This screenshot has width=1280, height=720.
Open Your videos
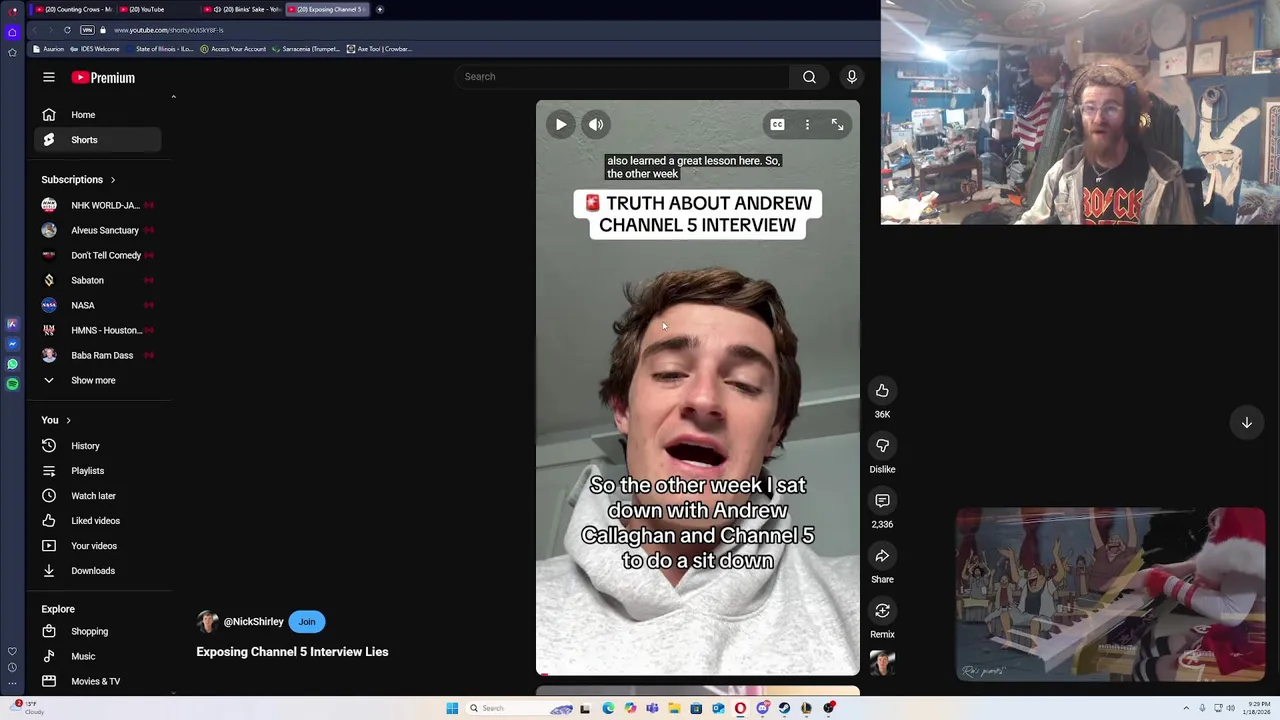coord(98,546)
